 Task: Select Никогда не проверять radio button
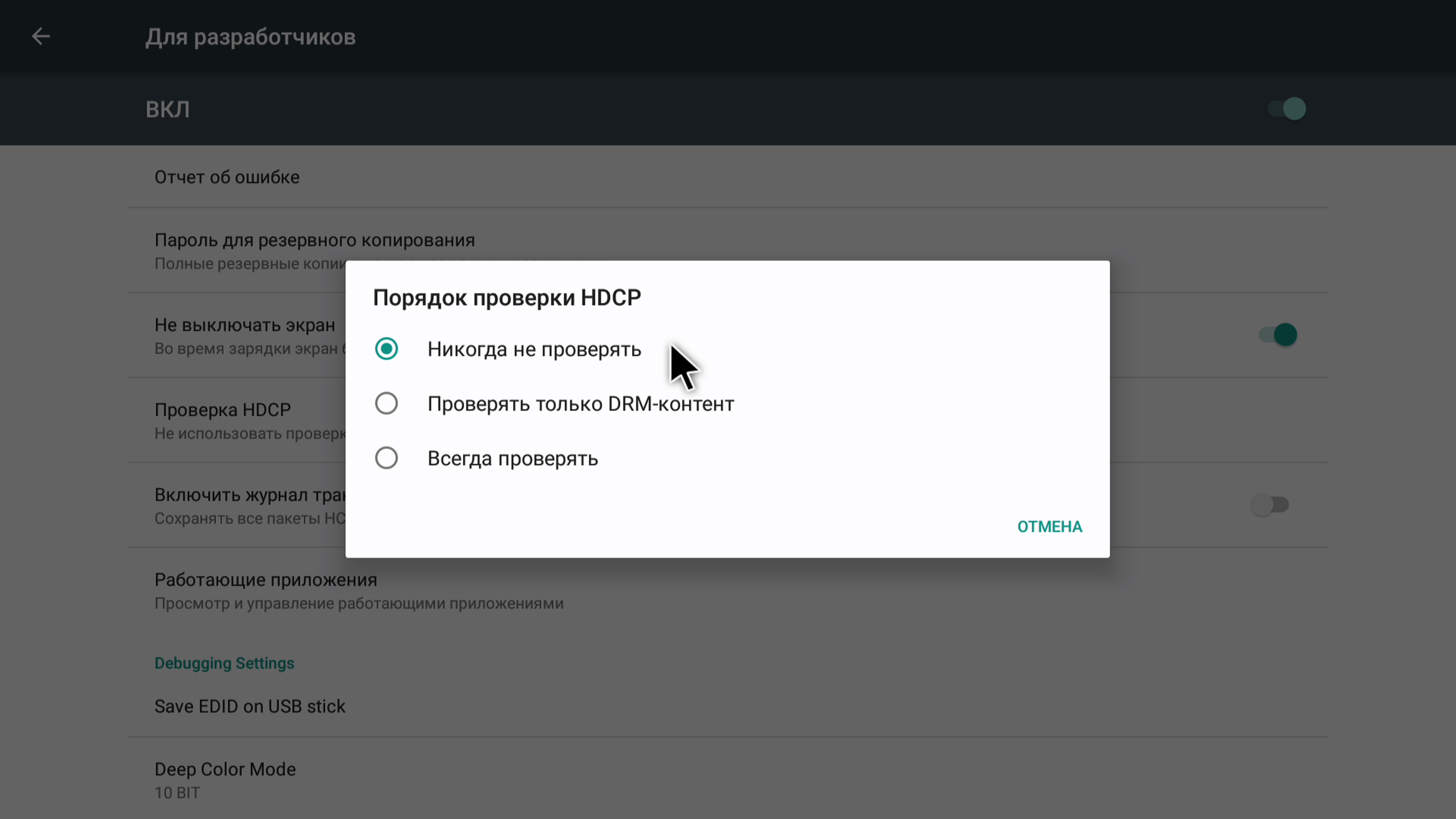[x=387, y=349]
